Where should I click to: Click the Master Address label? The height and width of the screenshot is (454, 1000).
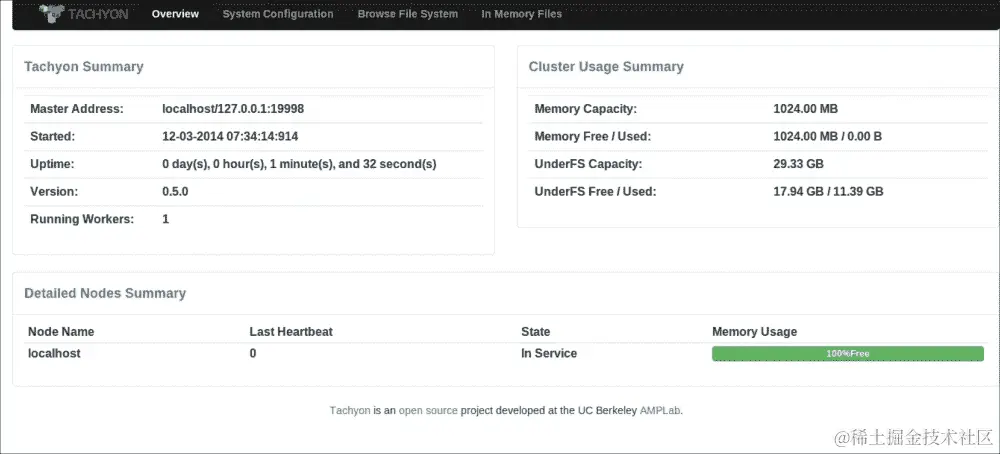(x=77, y=109)
